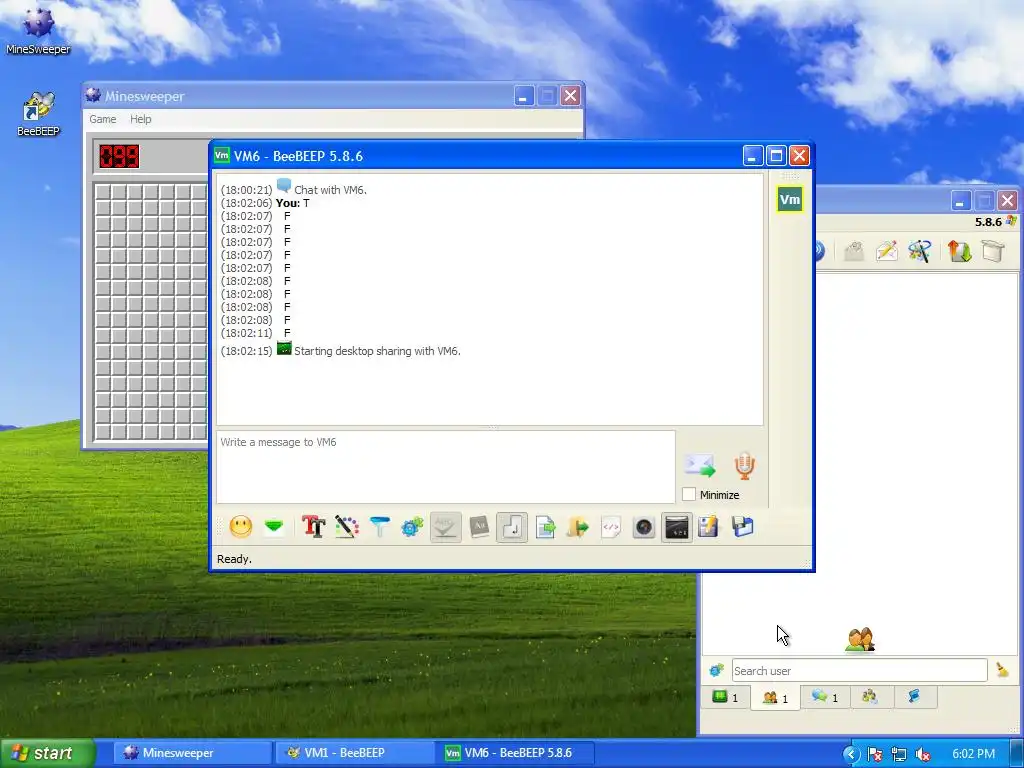Click the dark desktop sharing screen button

(677, 526)
